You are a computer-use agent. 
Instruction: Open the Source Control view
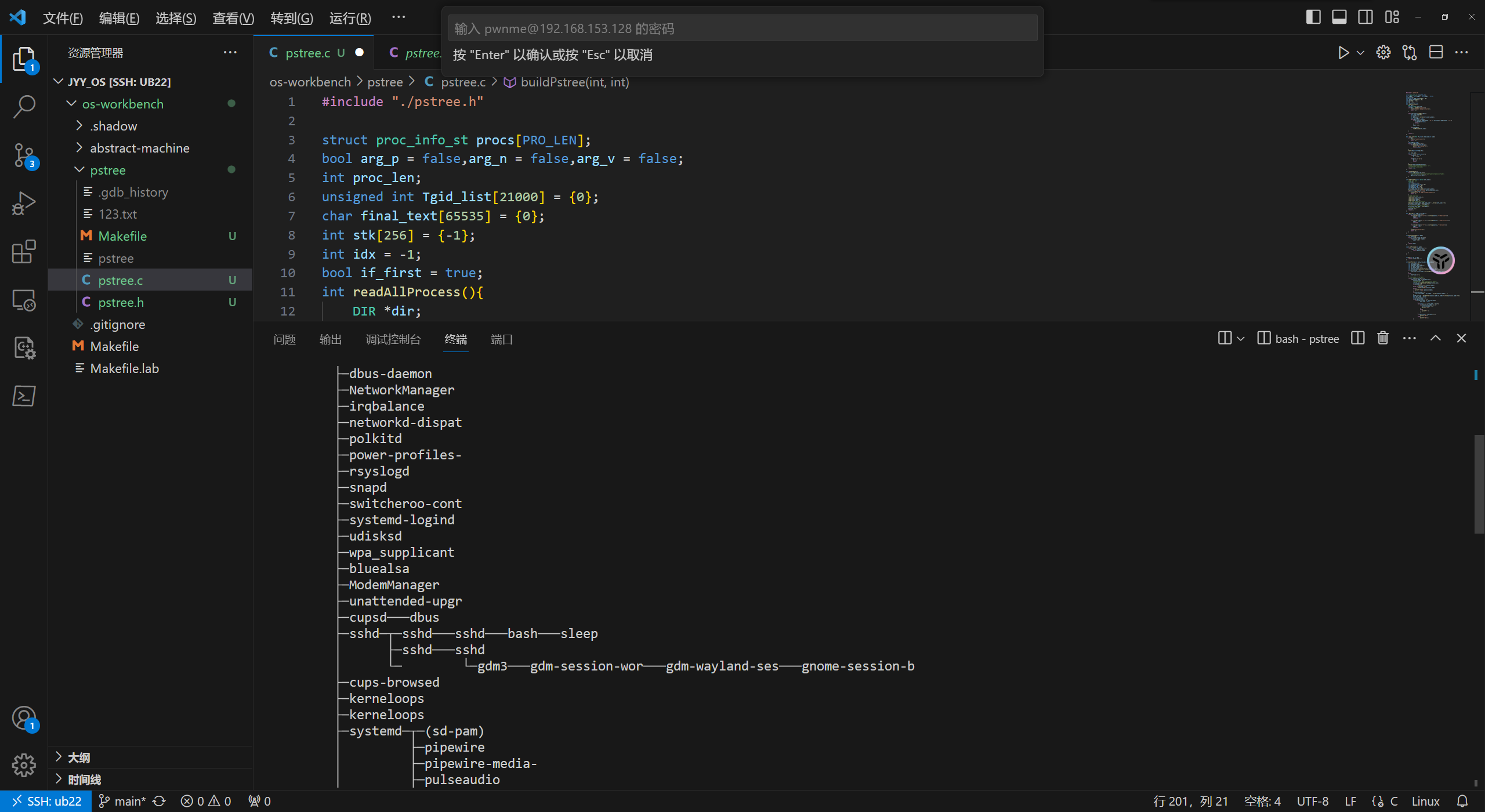24,155
